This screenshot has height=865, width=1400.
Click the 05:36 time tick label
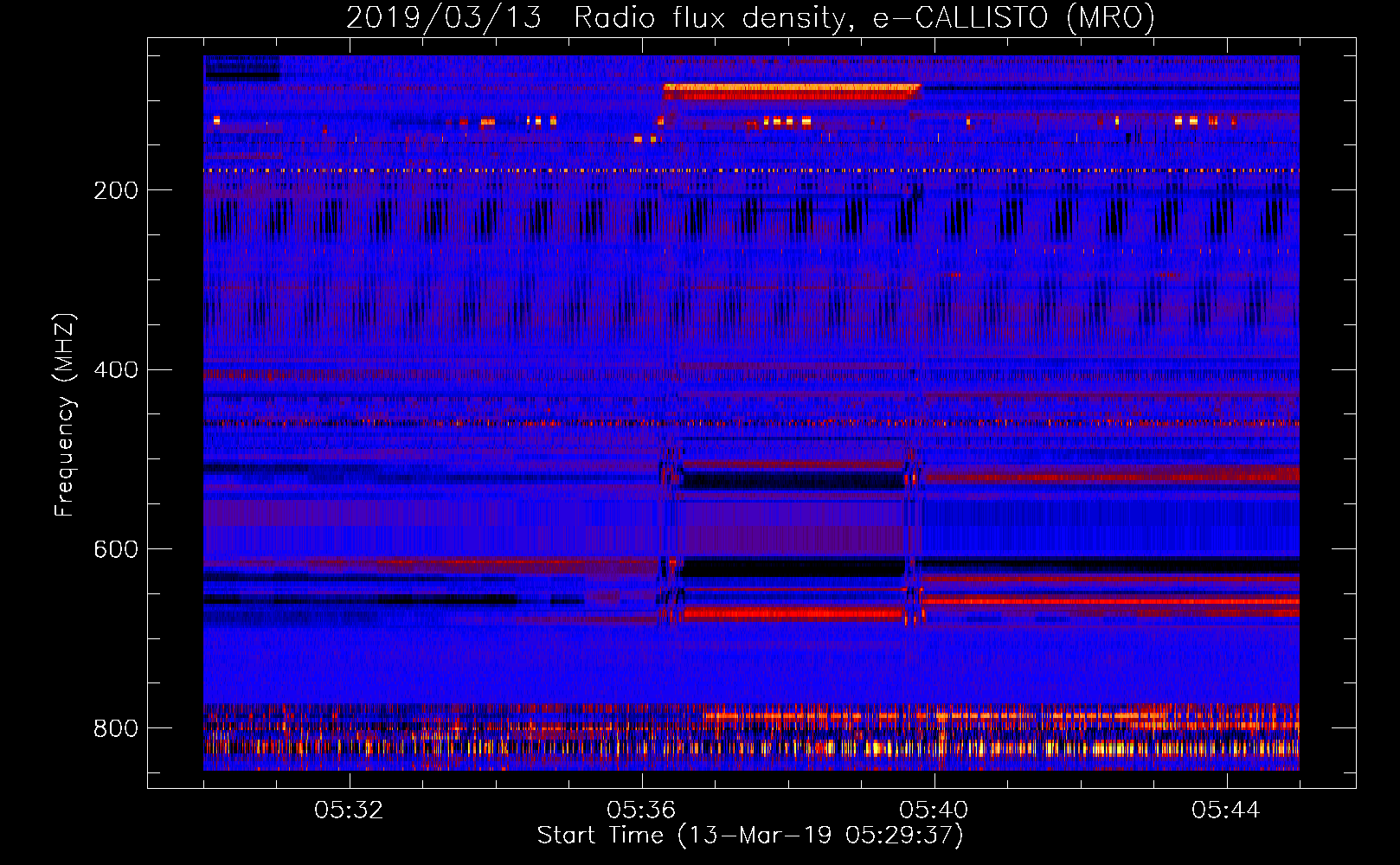[x=641, y=811]
